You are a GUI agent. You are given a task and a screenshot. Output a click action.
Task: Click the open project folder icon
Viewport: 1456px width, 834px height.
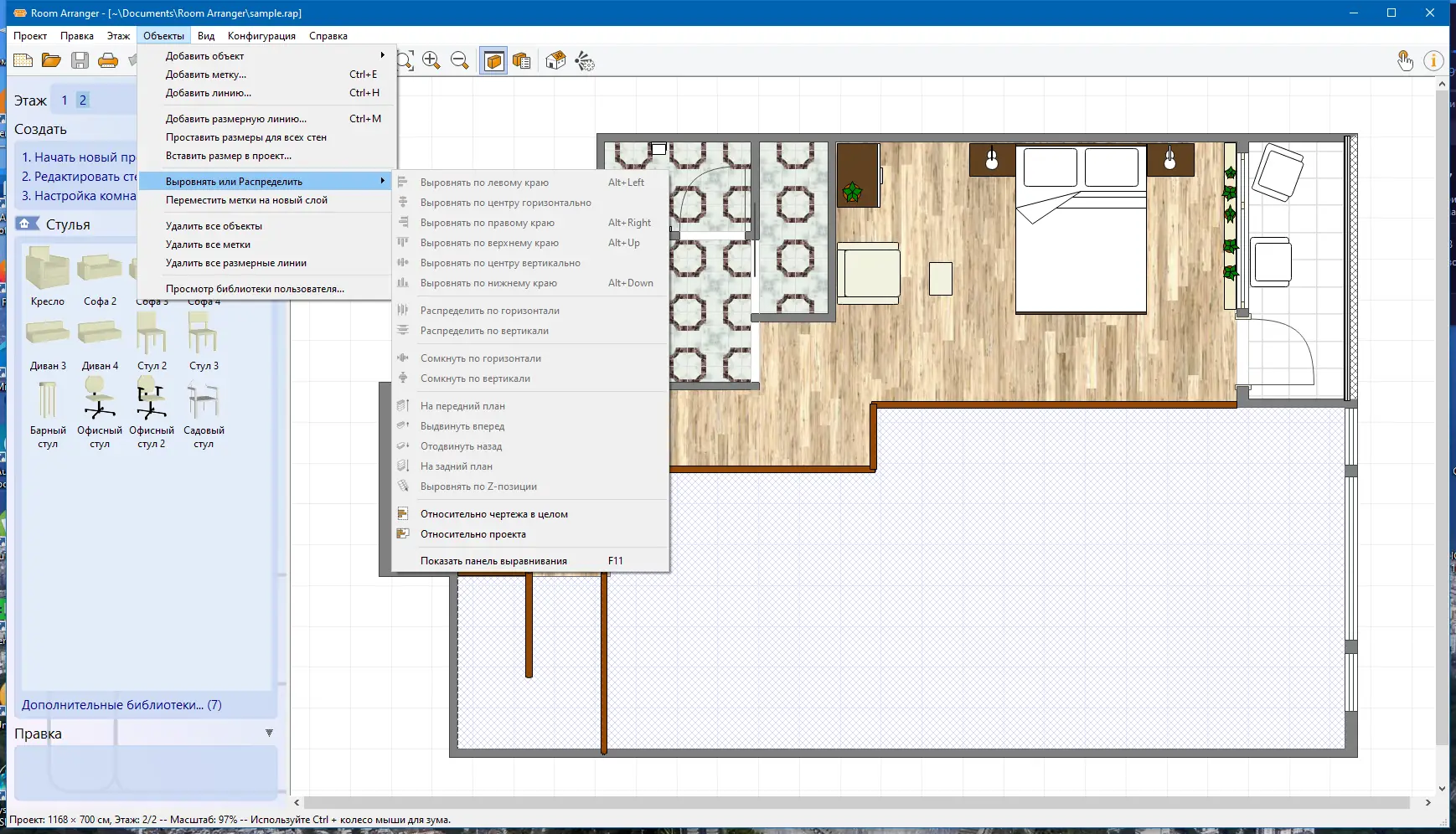(51, 60)
